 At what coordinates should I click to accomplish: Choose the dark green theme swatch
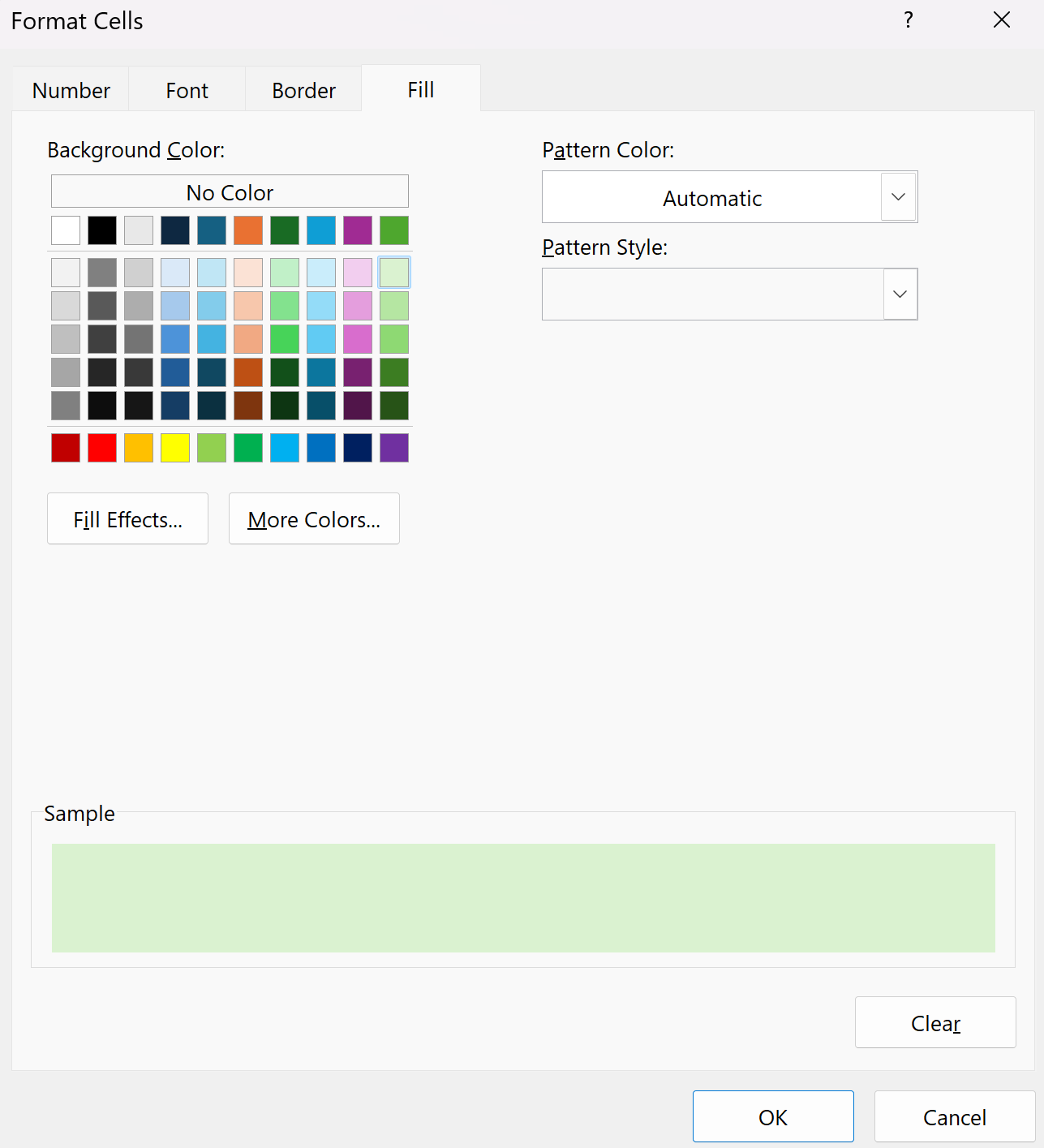285,230
